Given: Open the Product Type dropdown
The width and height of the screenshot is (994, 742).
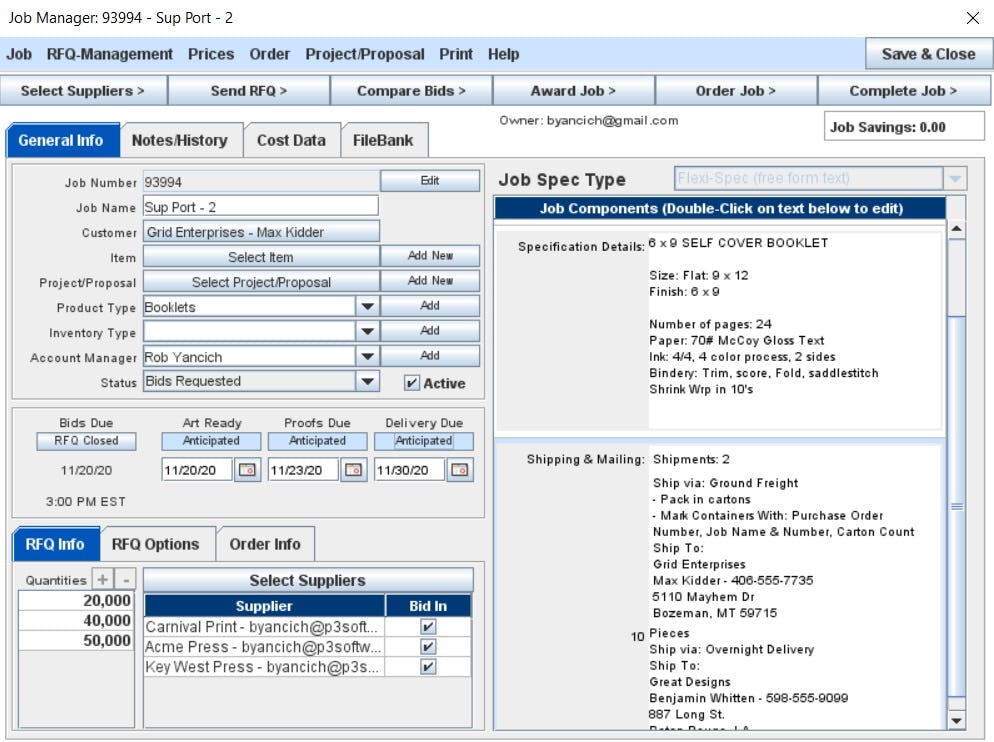Looking at the screenshot, I should tap(366, 306).
